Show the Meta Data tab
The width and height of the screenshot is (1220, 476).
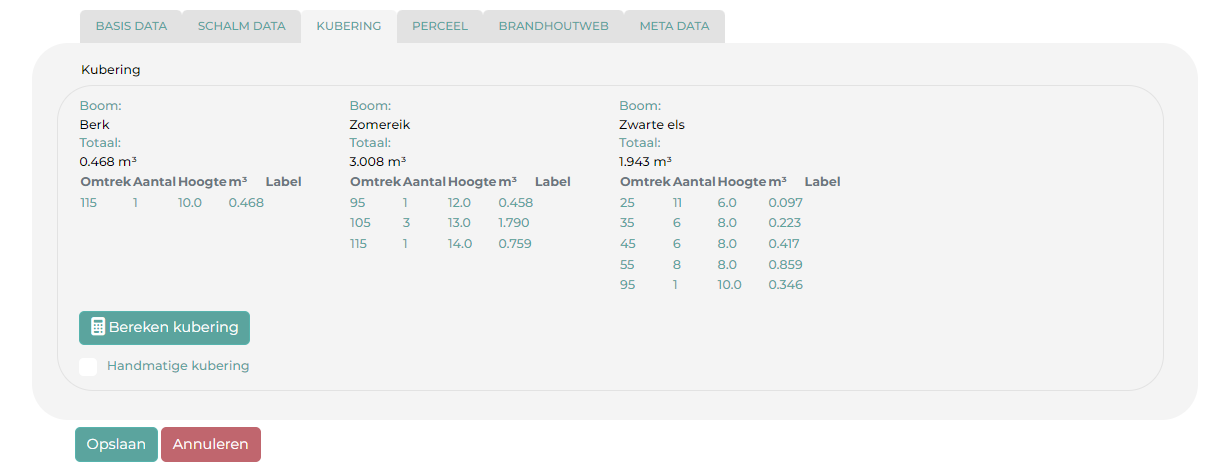674,26
